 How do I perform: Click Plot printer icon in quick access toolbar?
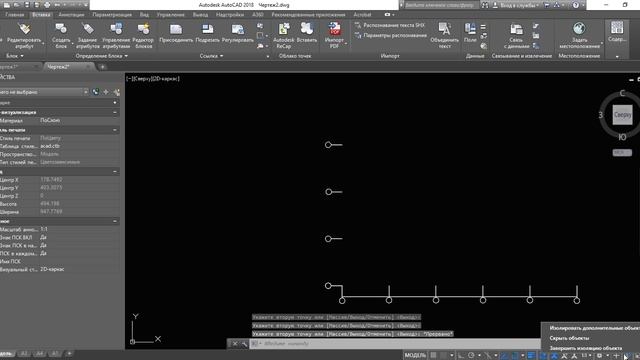pos(47,5)
